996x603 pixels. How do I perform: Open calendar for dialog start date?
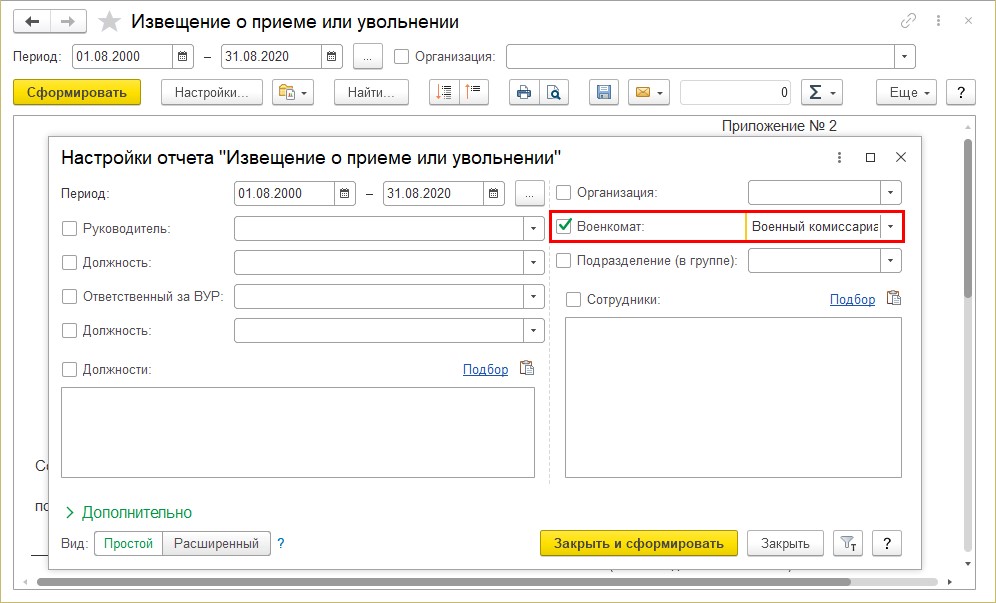pos(344,194)
